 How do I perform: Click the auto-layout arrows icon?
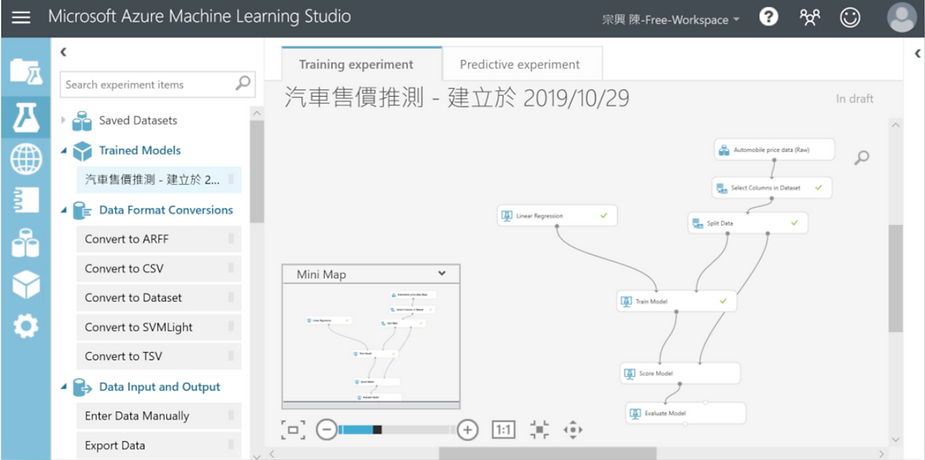click(x=539, y=429)
